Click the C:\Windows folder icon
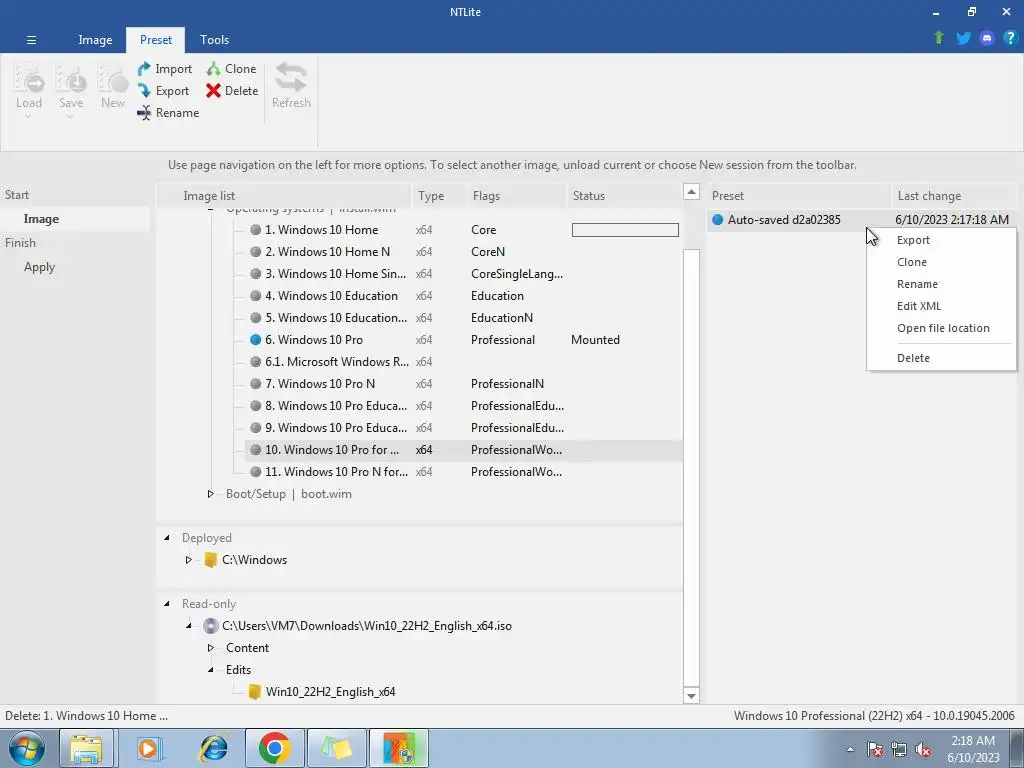The image size is (1024, 768). 210,560
